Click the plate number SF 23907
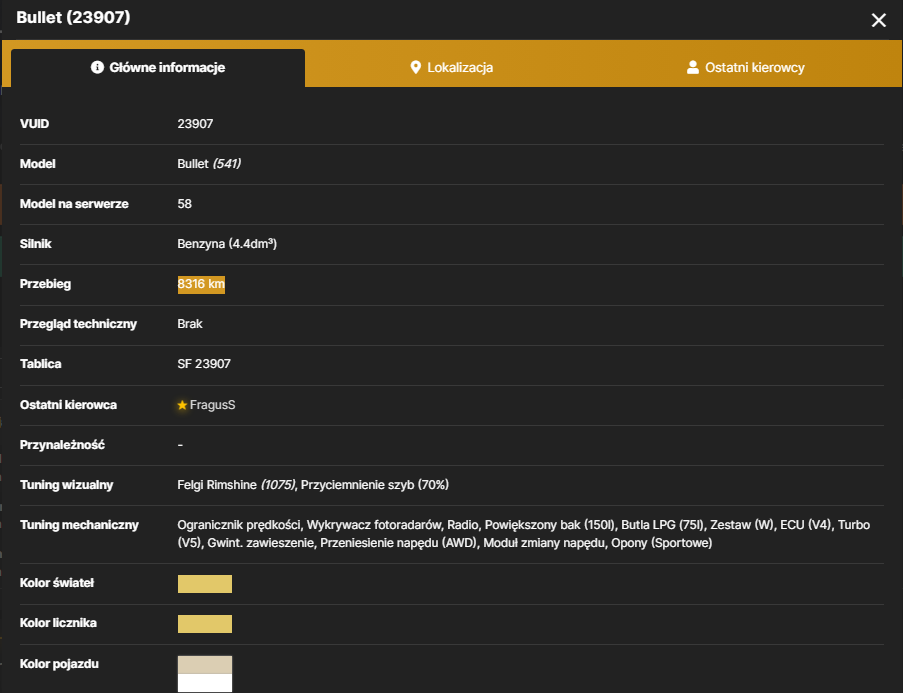The image size is (903, 693). click(204, 364)
